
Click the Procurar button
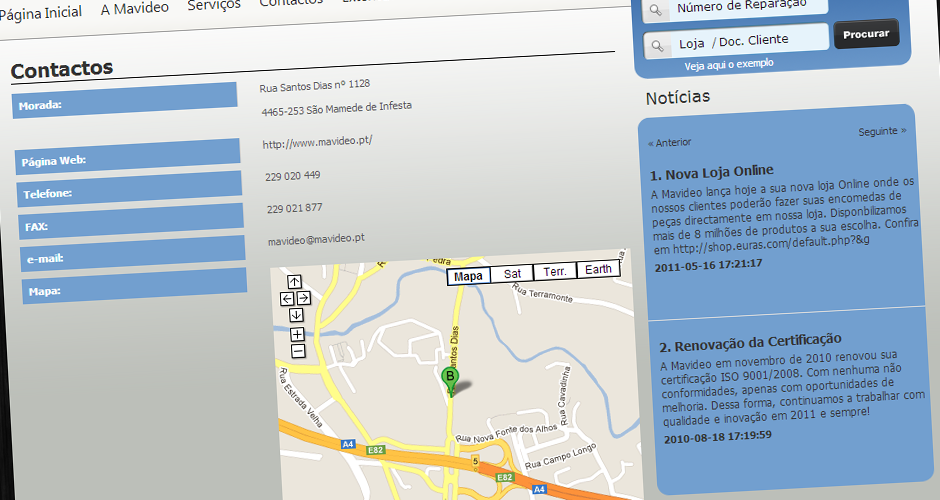[x=866, y=34]
